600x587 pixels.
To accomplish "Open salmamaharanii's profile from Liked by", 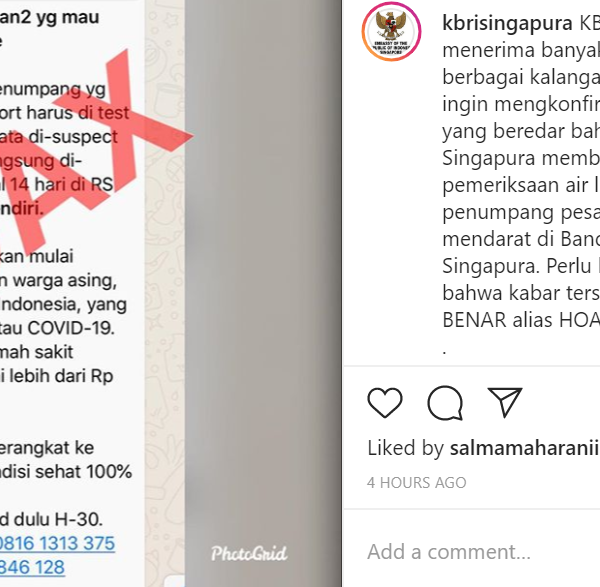I will click(x=524, y=448).
